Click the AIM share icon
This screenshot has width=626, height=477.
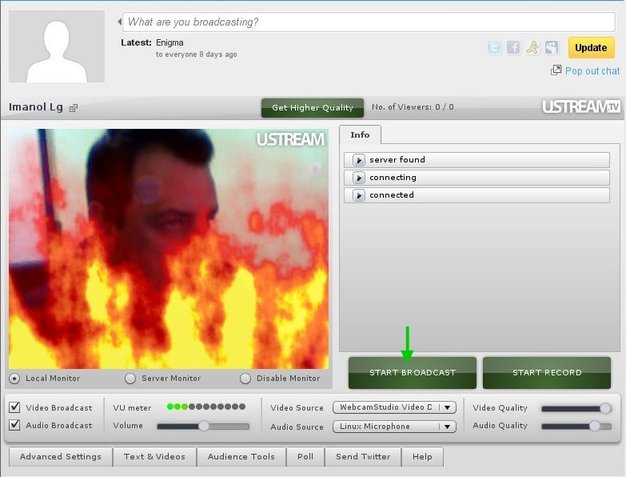click(532, 48)
